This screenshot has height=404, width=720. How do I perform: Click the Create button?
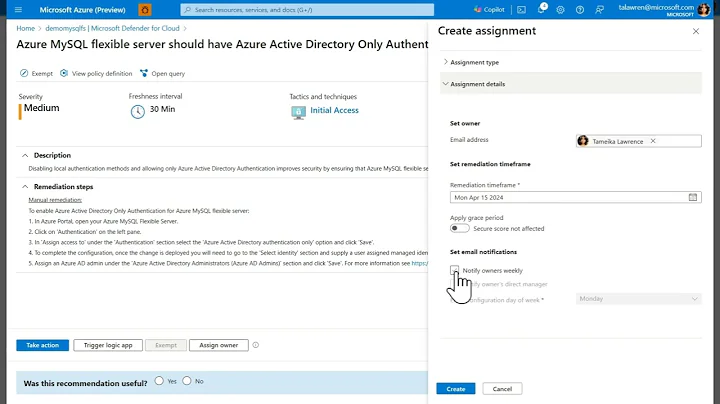pyautogui.click(x=456, y=389)
